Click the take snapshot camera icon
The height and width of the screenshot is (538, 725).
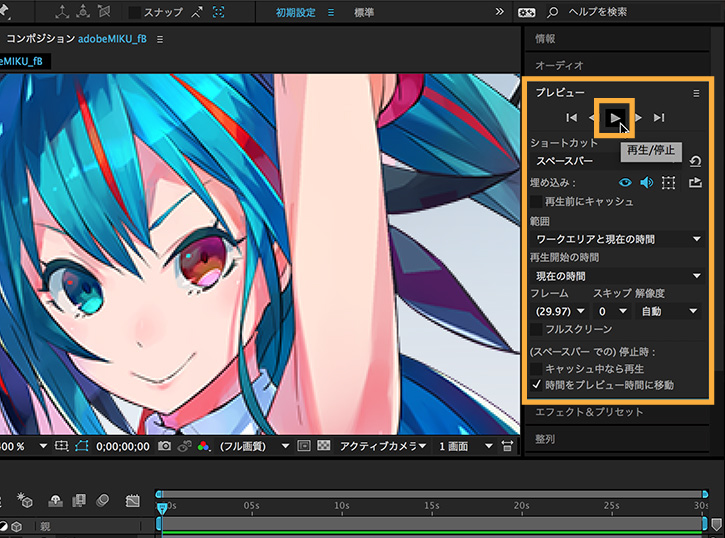[x=164, y=446]
